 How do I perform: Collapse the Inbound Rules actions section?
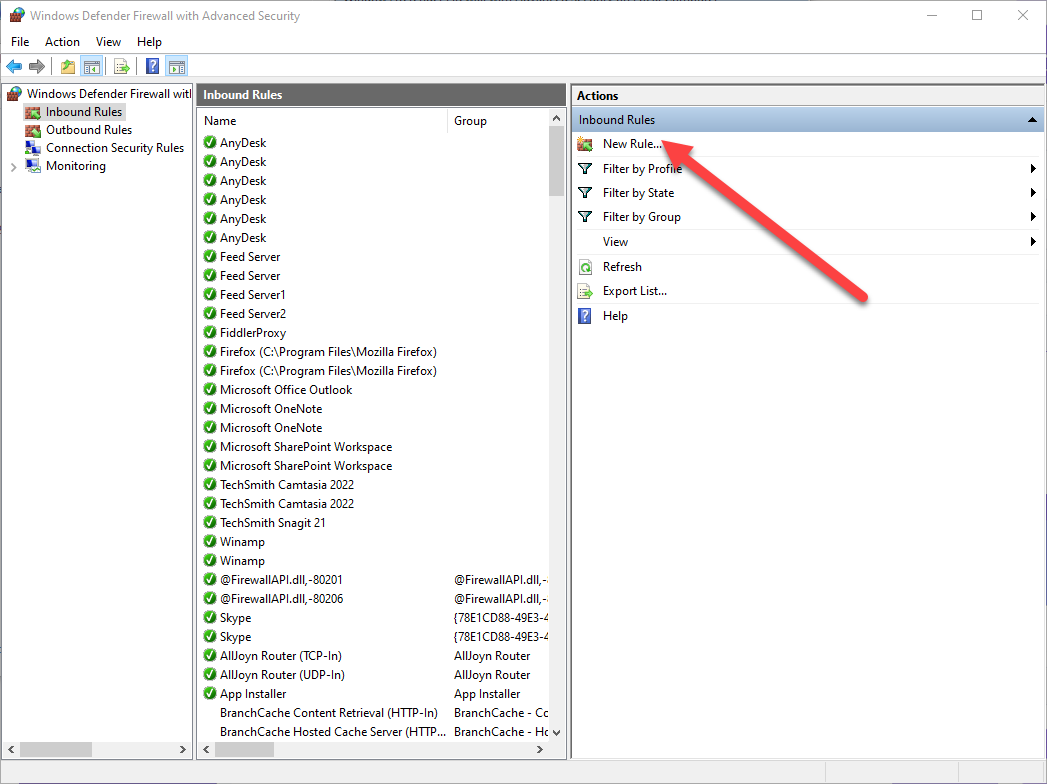pyautogui.click(x=1032, y=120)
